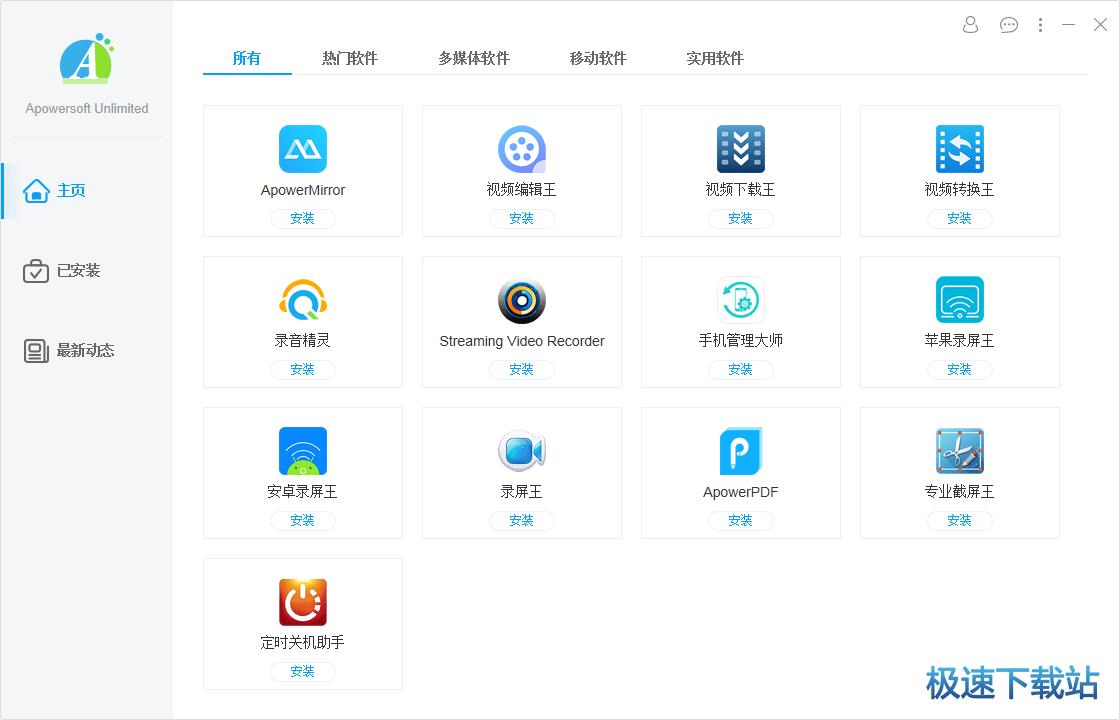Screen dimensions: 1120x720
Task: Select the 专业截屏王 app icon
Action: (x=959, y=449)
